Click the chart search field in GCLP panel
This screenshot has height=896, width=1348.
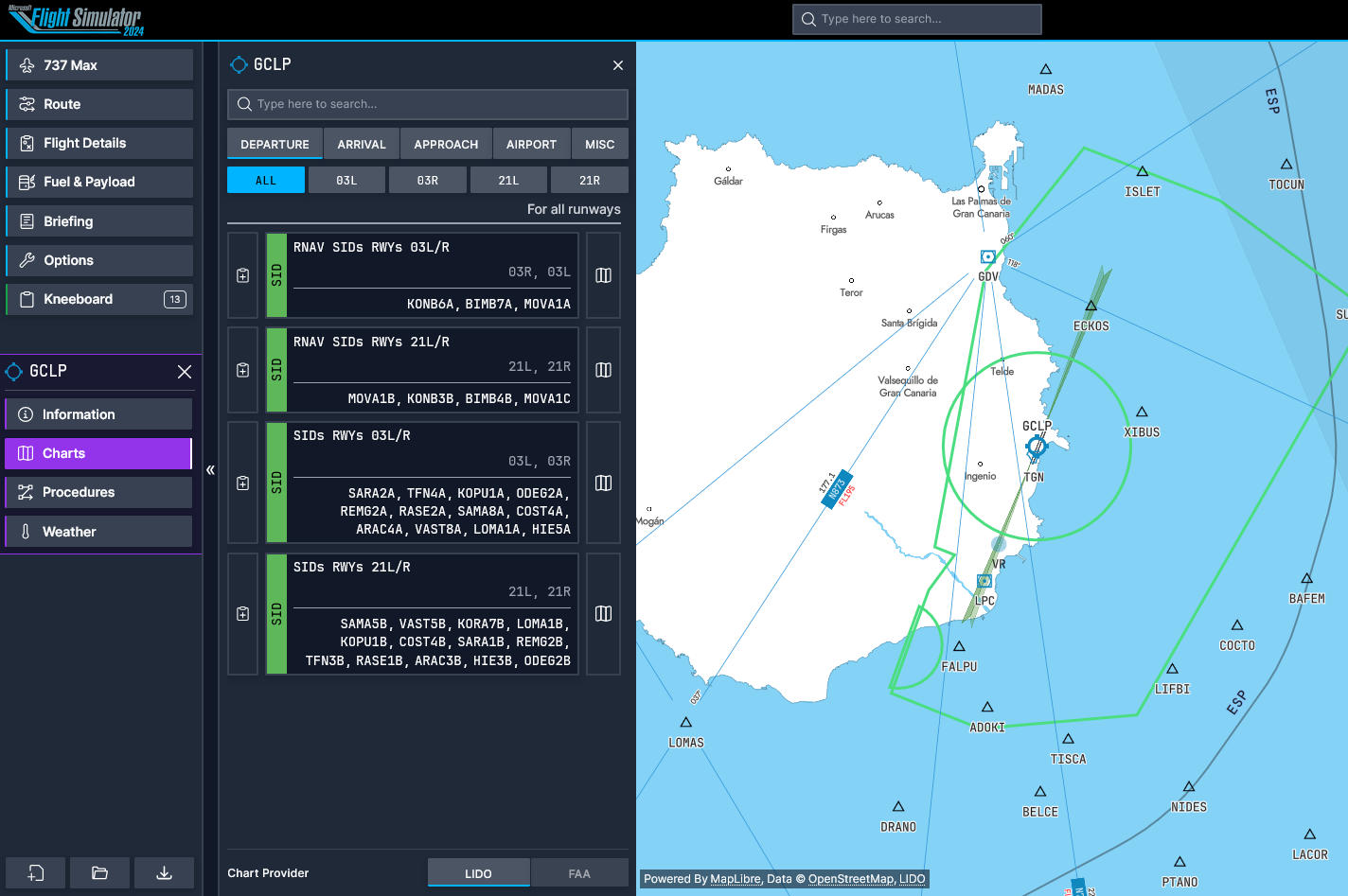pyautogui.click(x=428, y=104)
